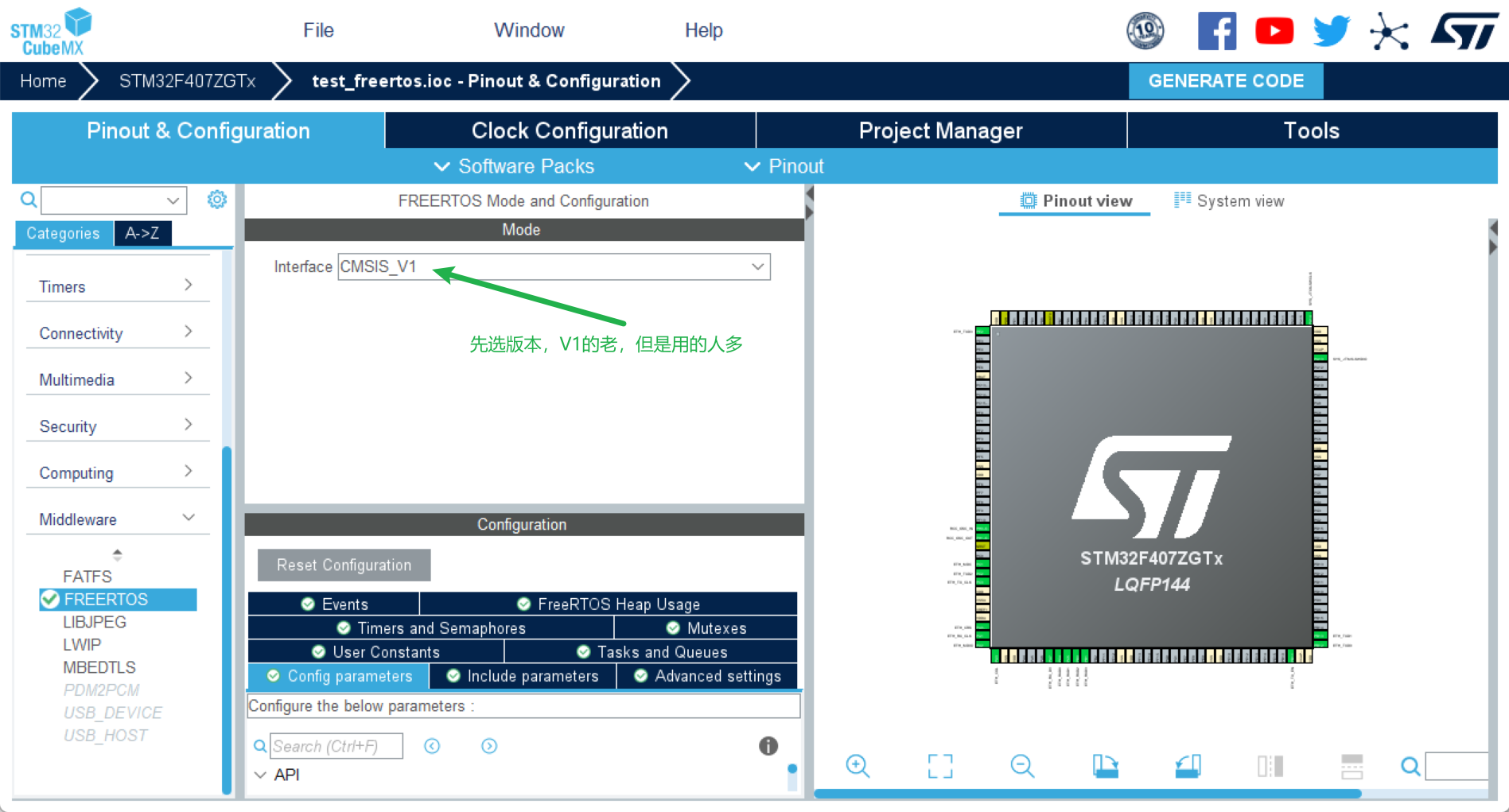
Task: Zoom out of the pinout view
Action: click(1022, 766)
